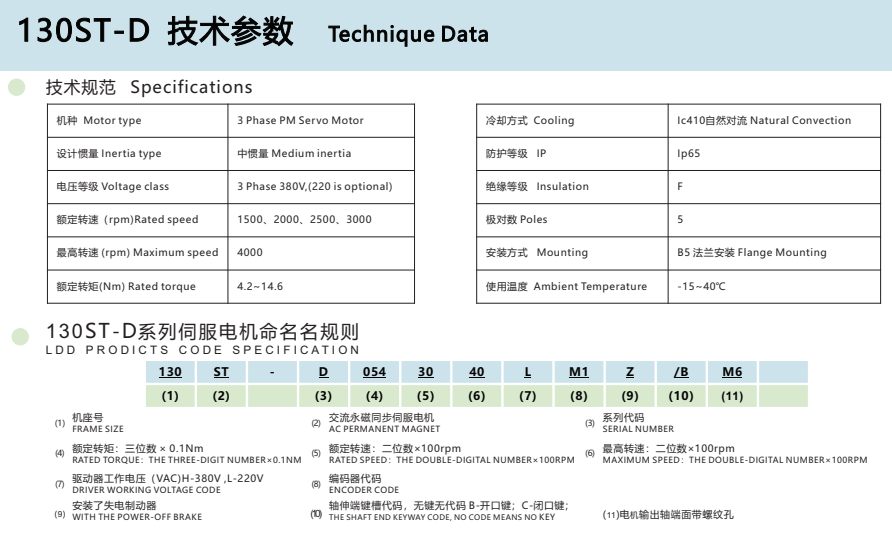892x534 pixels.
Task: Select rated speed values "1500、2000、2500、3000"
Action: 304,219
